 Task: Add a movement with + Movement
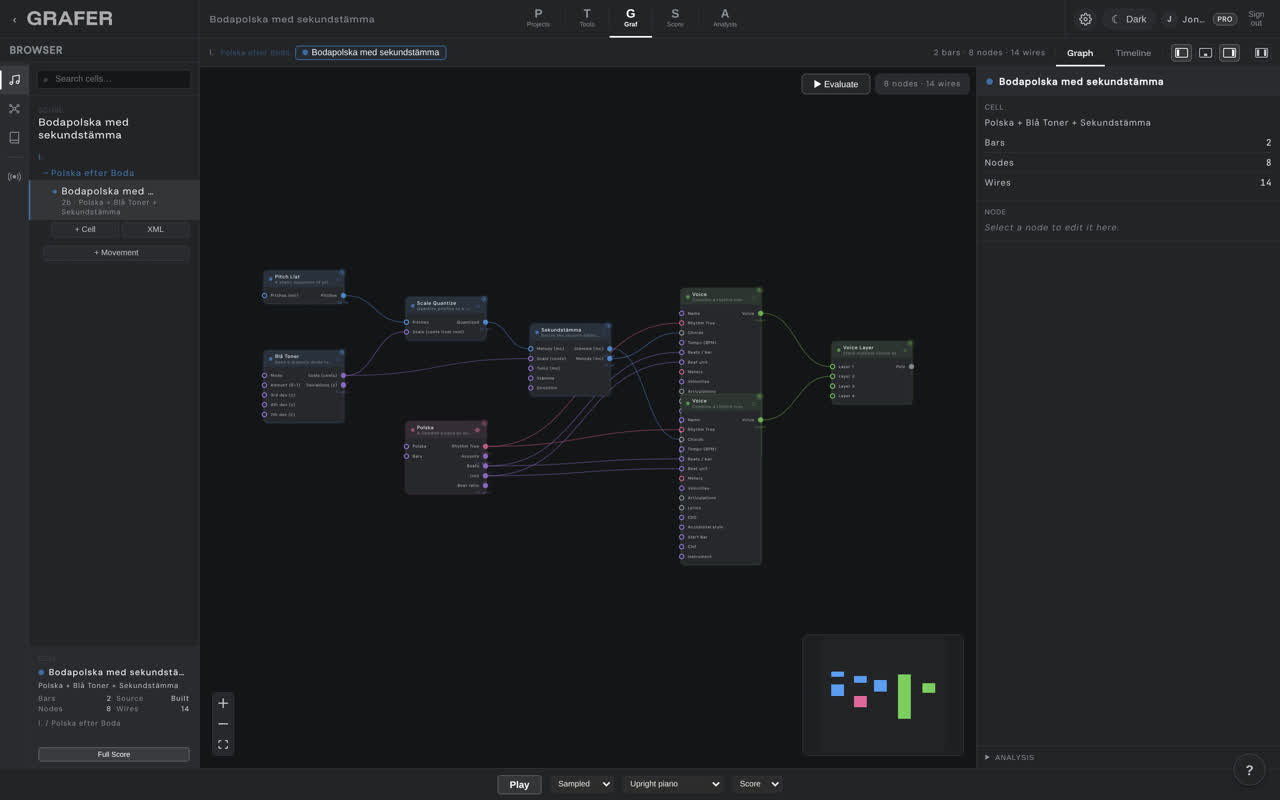116,253
